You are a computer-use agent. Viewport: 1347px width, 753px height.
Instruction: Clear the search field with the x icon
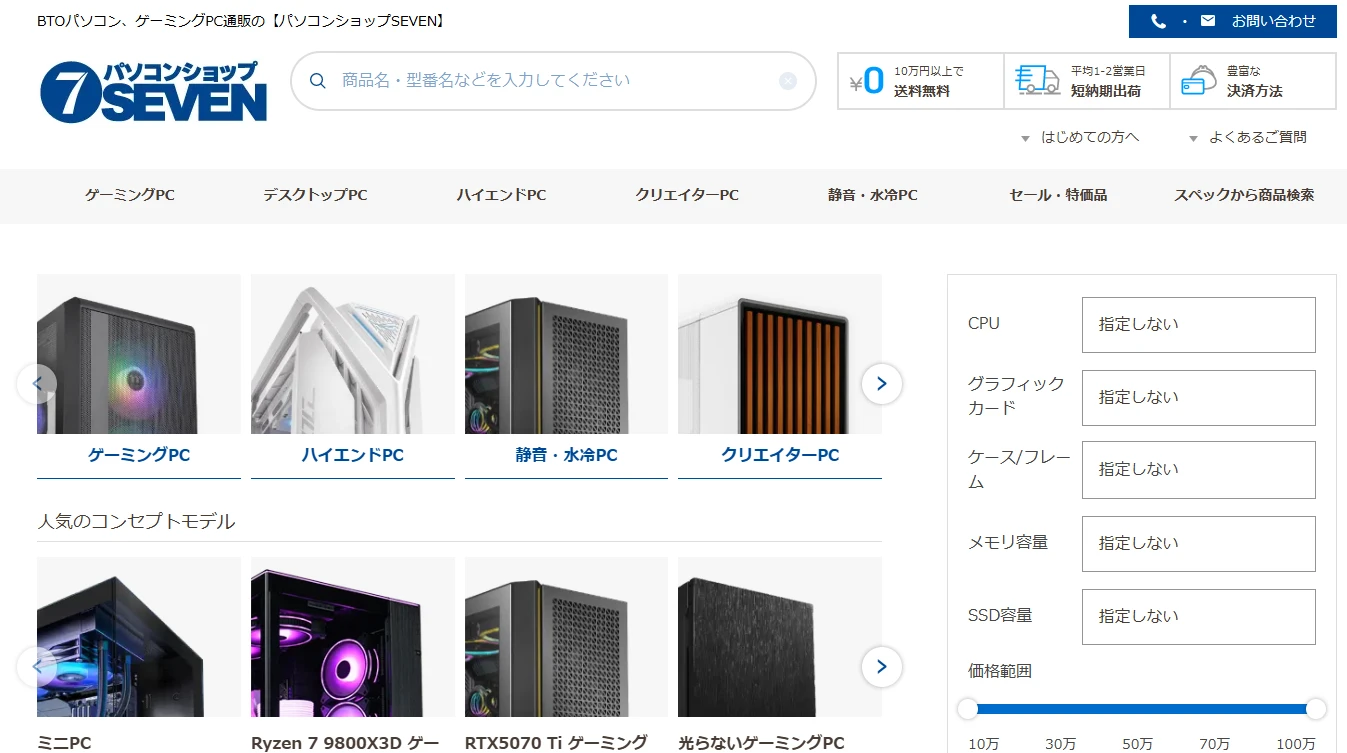click(788, 81)
